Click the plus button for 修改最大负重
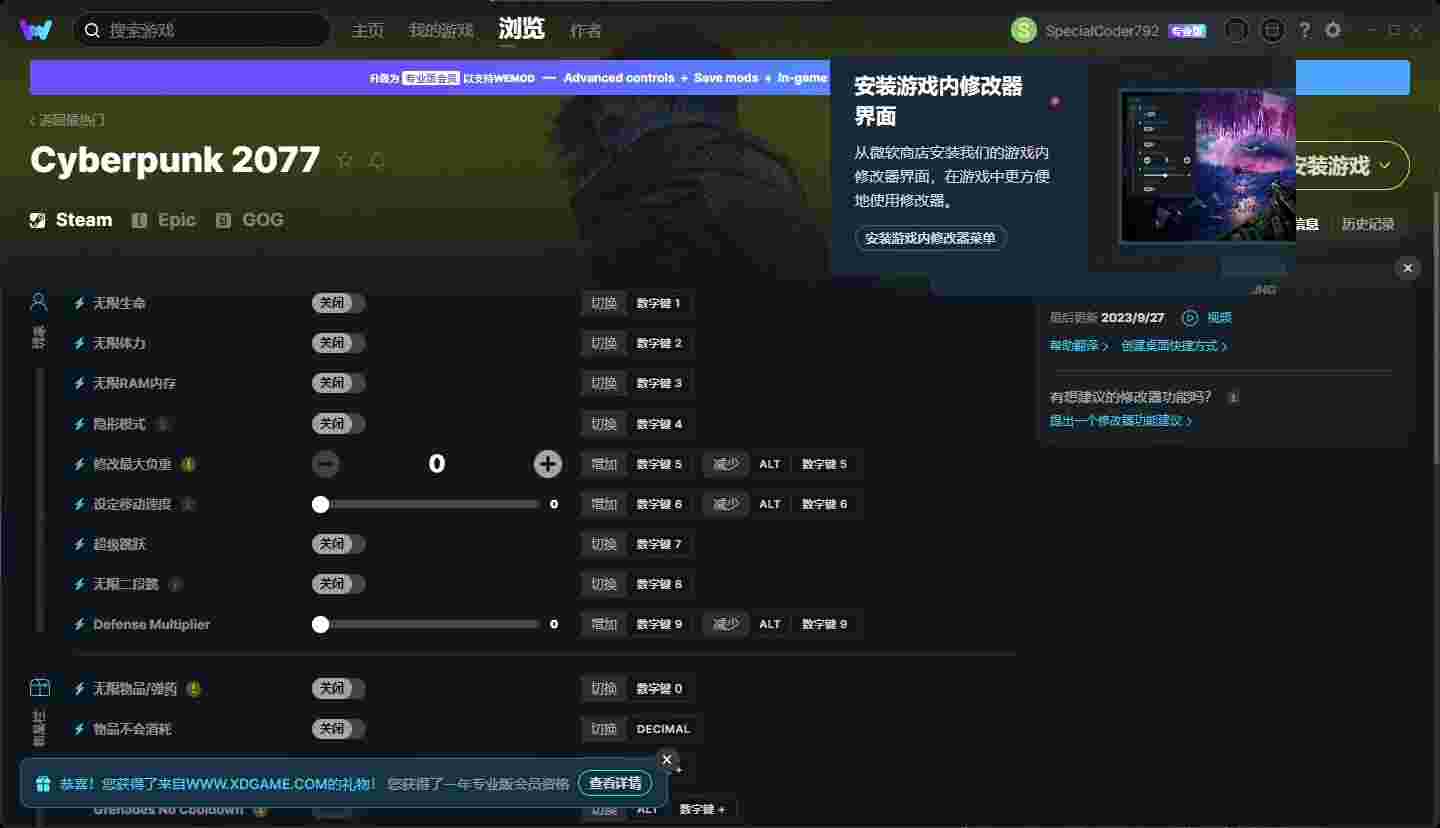Viewport: 1440px width, 828px height. pyautogui.click(x=547, y=464)
